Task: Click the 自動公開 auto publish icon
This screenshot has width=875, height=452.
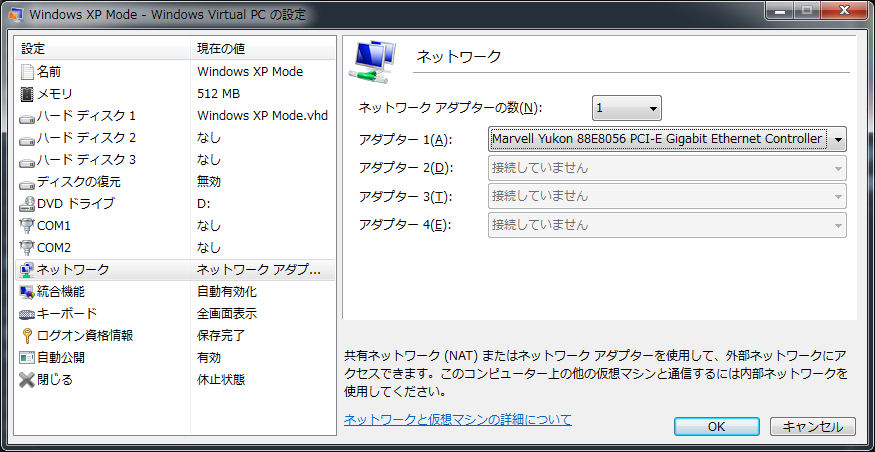Action: tap(27, 358)
